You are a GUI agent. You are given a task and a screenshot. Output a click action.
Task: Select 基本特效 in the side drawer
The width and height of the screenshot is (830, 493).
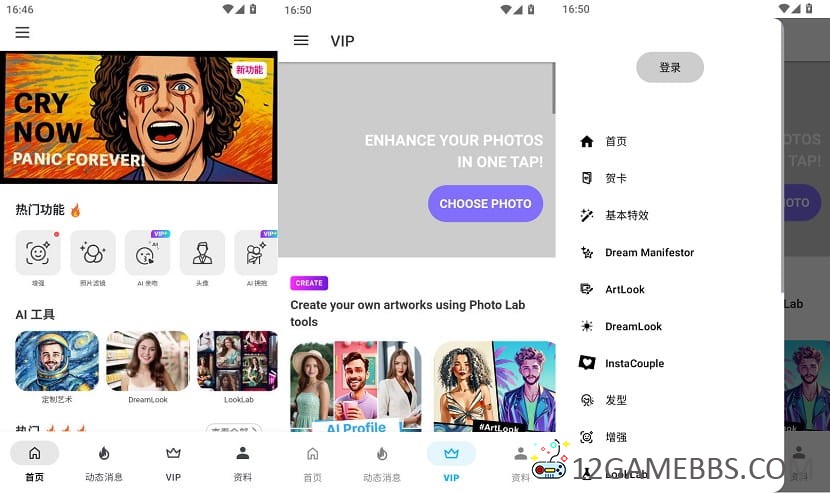tap(627, 216)
